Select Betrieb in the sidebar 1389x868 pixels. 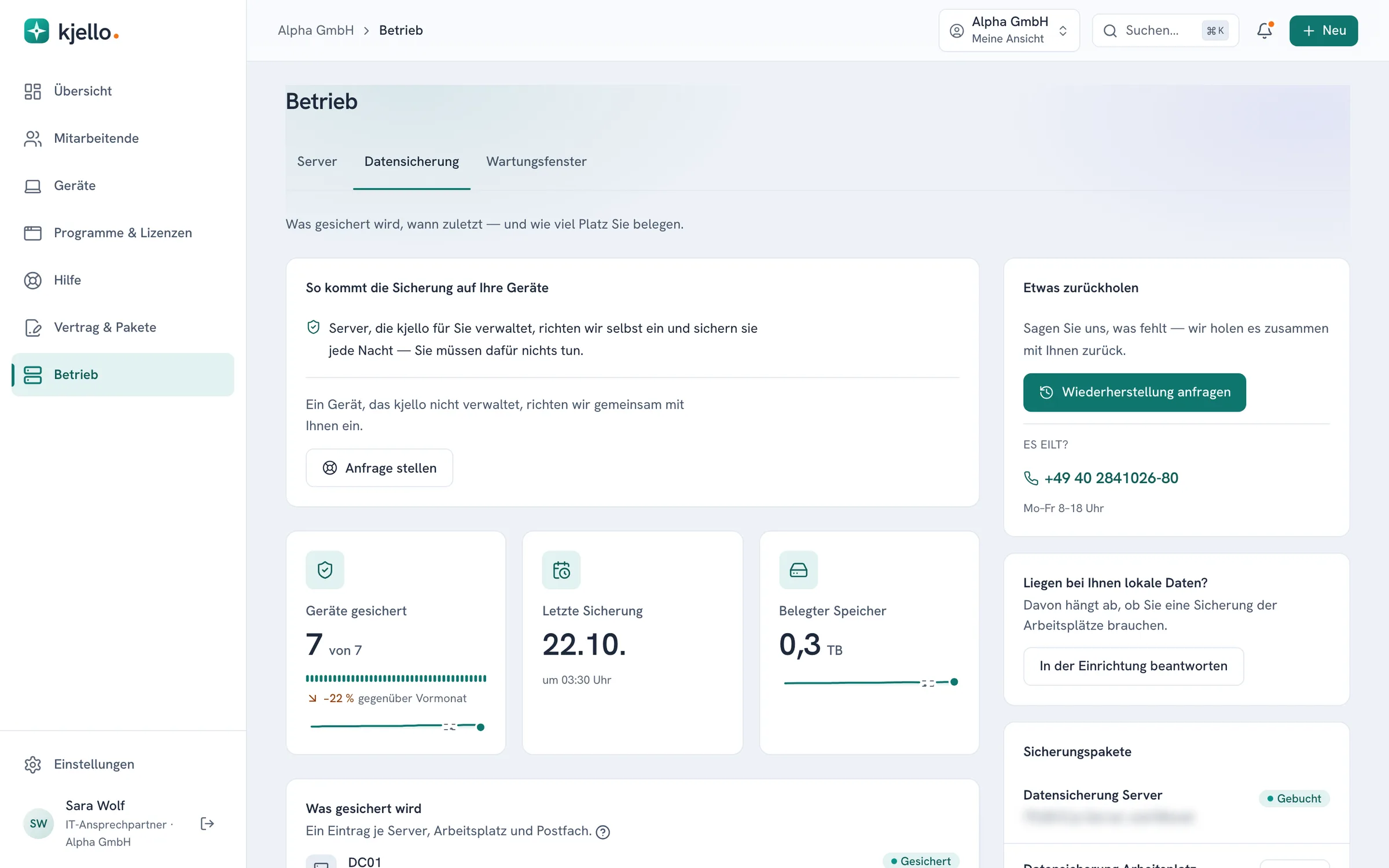123,374
